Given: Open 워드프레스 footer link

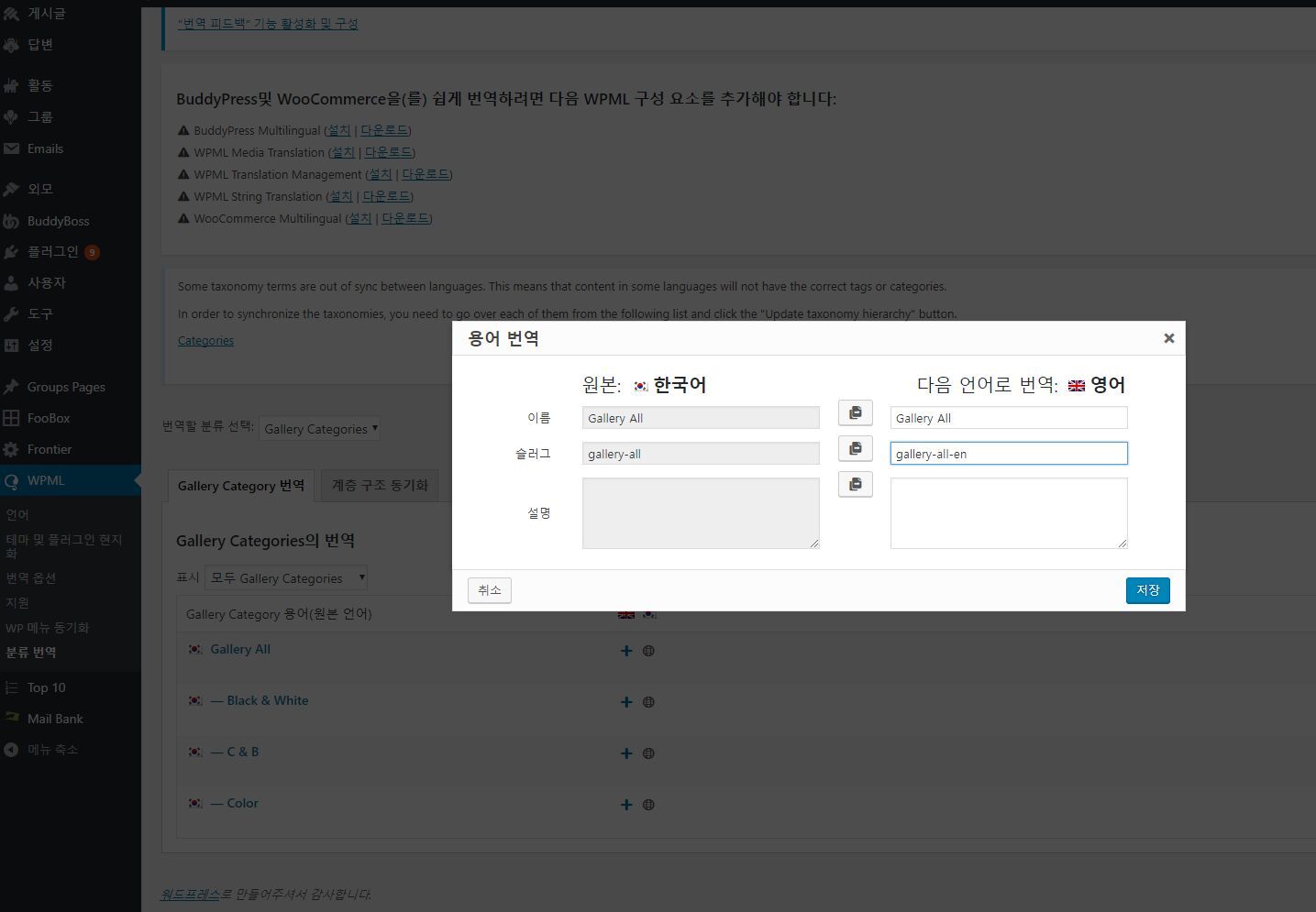Looking at the screenshot, I should coord(190,894).
